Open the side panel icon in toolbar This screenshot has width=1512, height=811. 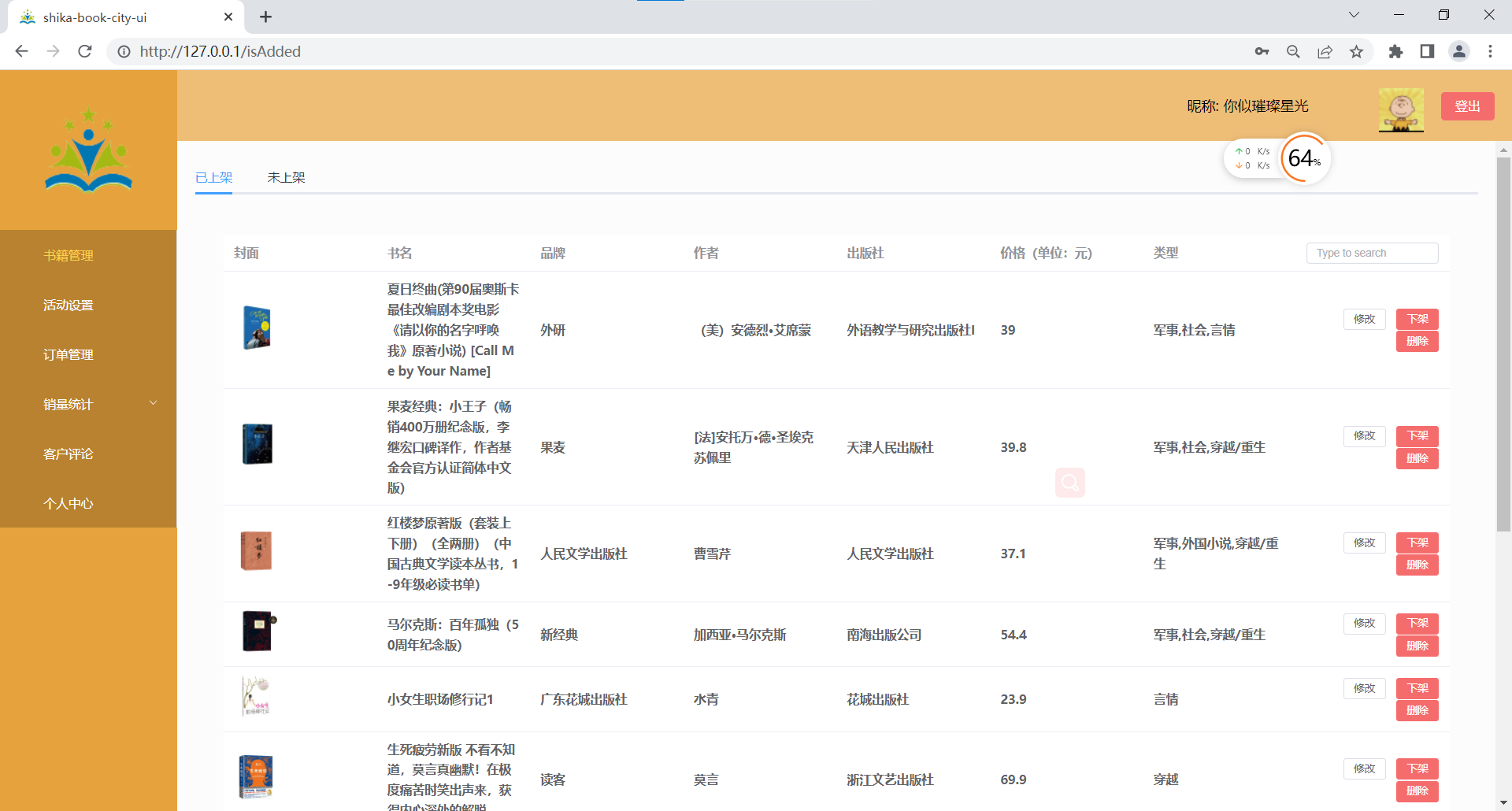pos(1427,51)
